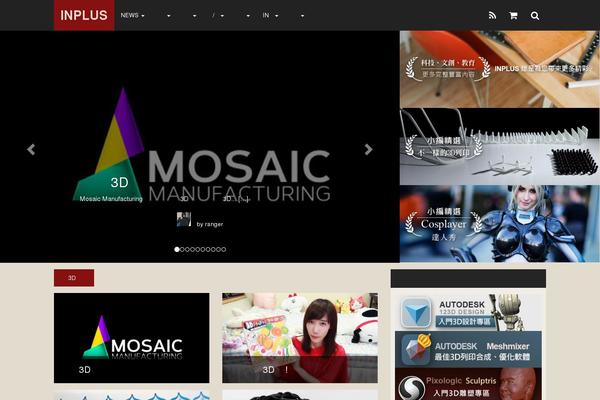Click the search magnifier icon
This screenshot has width=600, height=400.
pyautogui.click(x=535, y=15)
